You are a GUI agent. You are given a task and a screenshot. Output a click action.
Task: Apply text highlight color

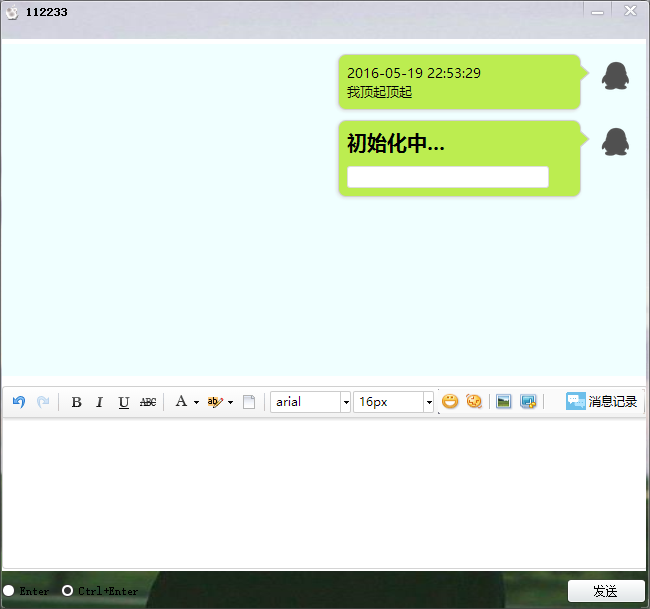(x=215, y=402)
